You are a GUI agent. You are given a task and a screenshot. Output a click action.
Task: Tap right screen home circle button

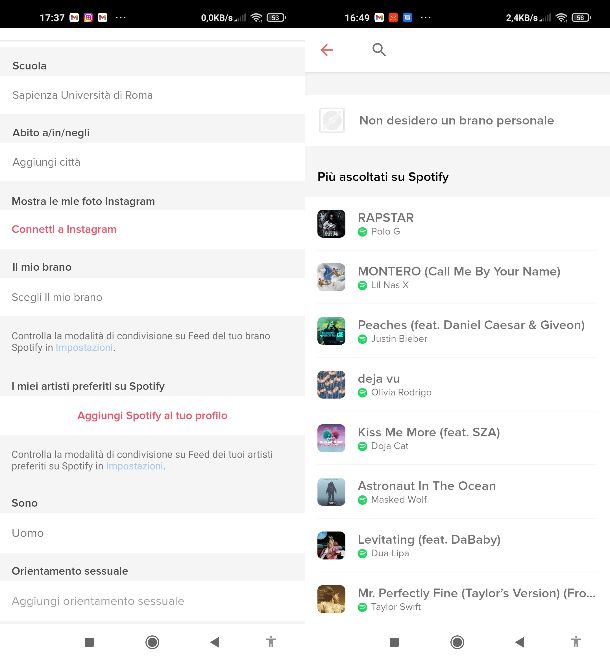pos(457,642)
